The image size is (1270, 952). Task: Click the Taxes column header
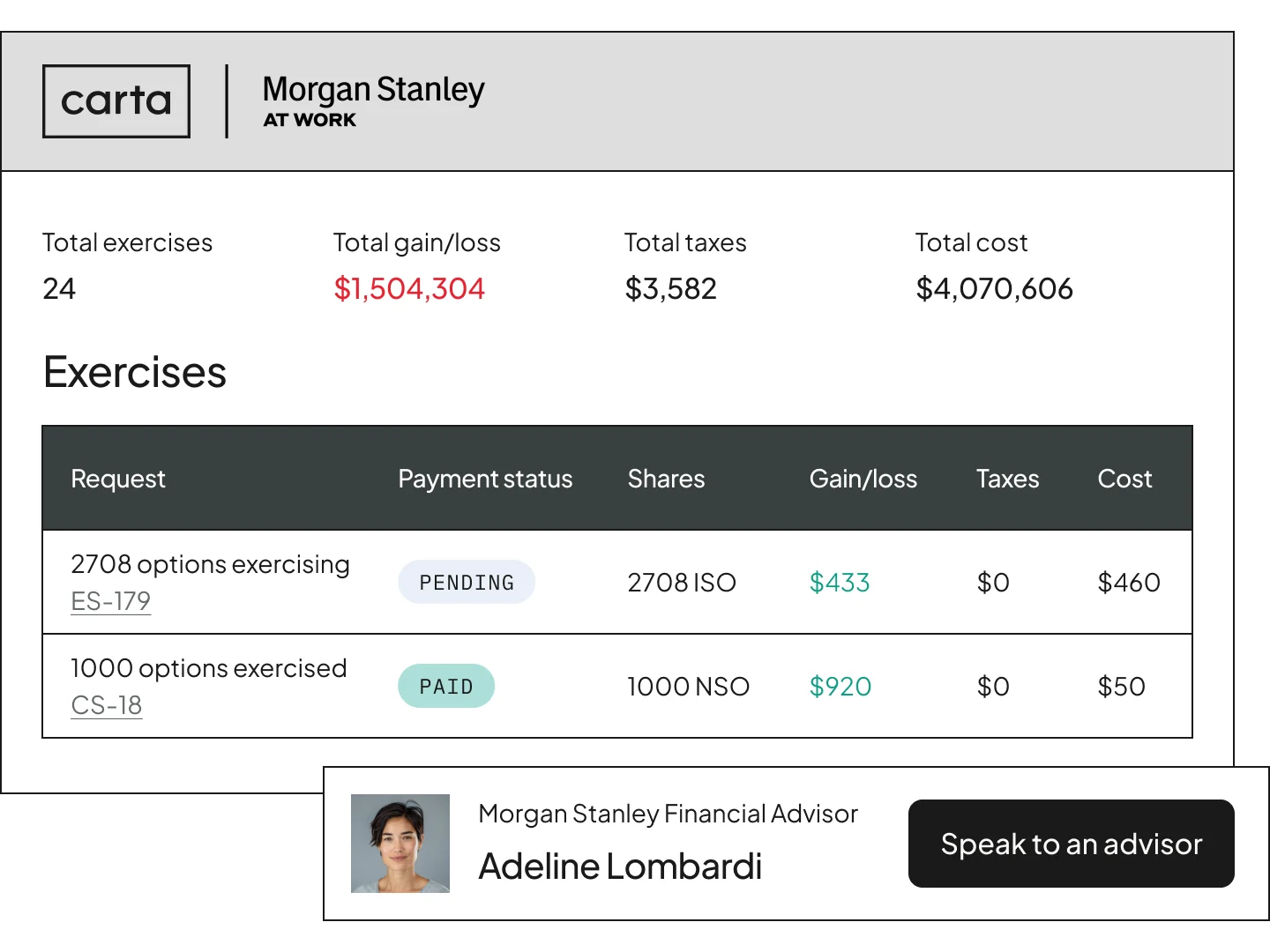(x=1008, y=479)
